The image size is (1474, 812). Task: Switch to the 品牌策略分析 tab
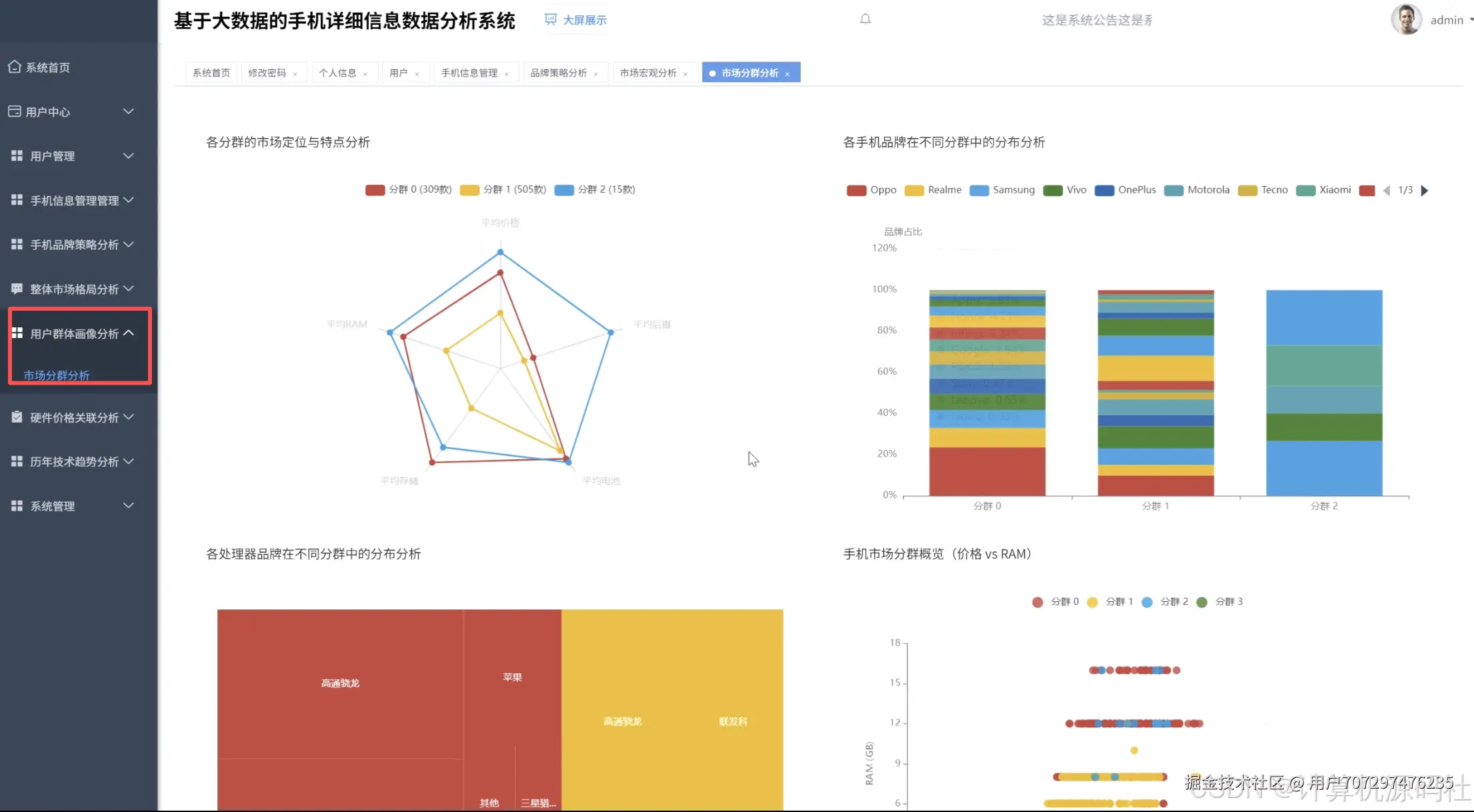[x=558, y=73]
